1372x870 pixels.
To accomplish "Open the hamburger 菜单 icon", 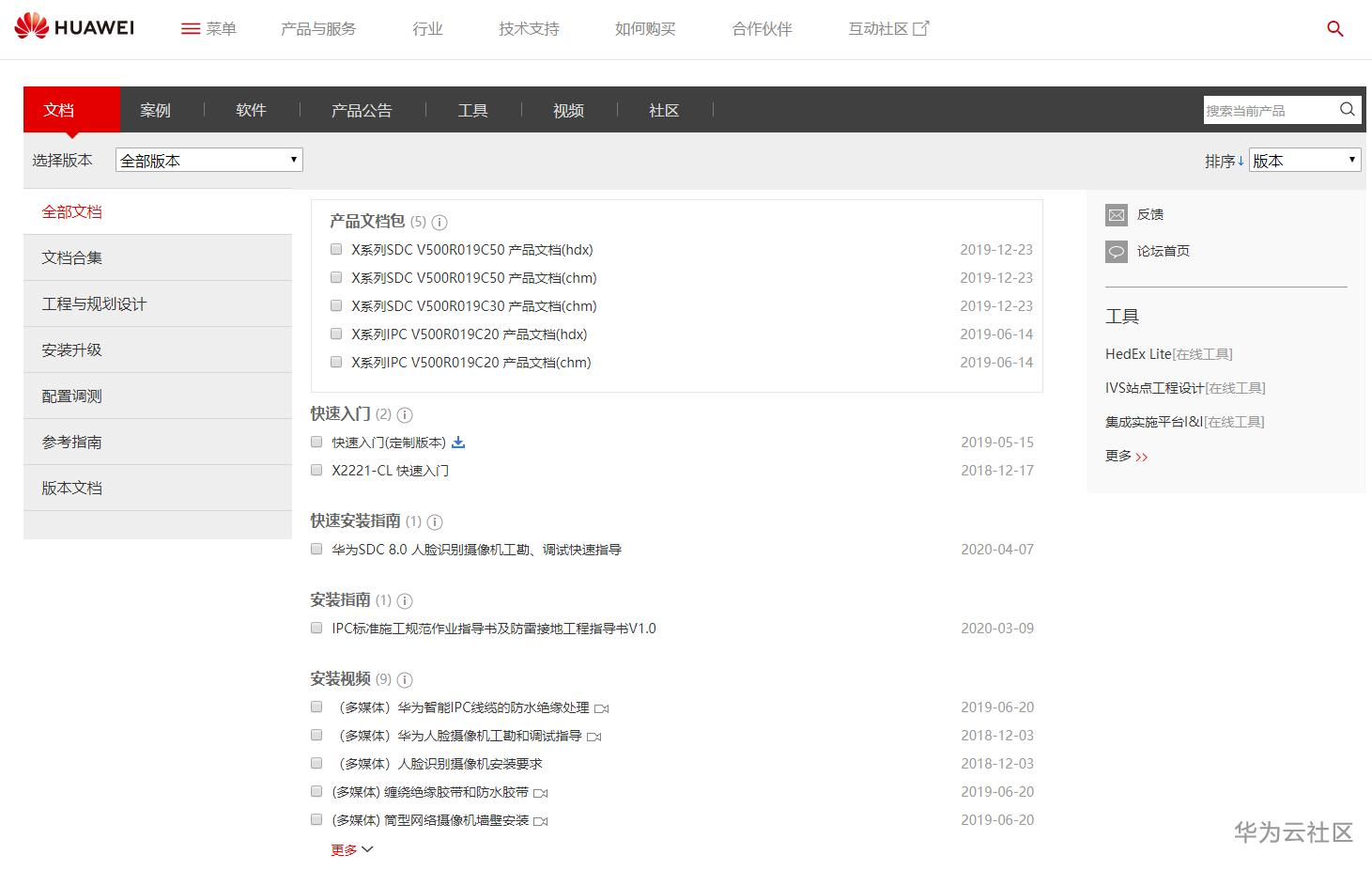I will (x=191, y=29).
